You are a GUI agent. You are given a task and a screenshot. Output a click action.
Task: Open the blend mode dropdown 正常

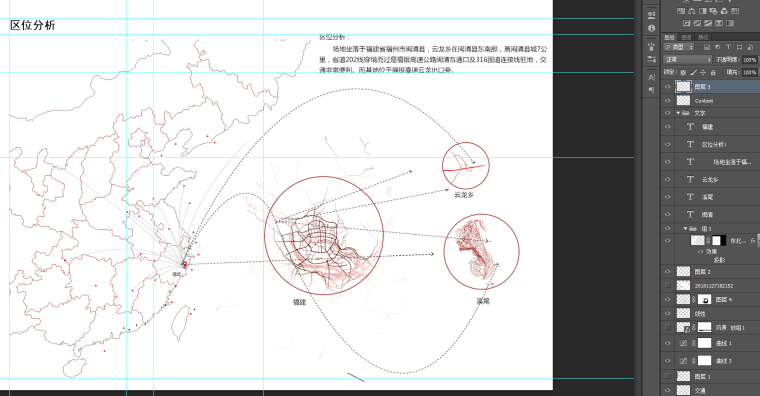click(687, 60)
